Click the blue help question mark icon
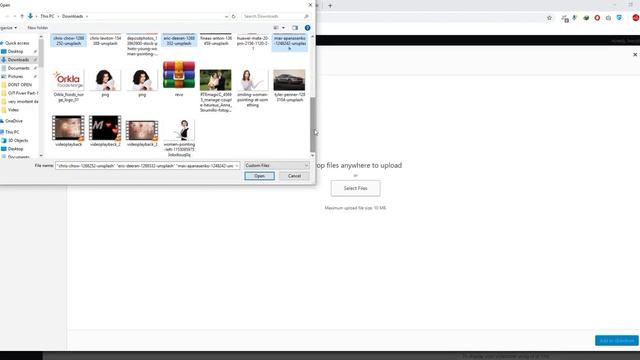 307,28
